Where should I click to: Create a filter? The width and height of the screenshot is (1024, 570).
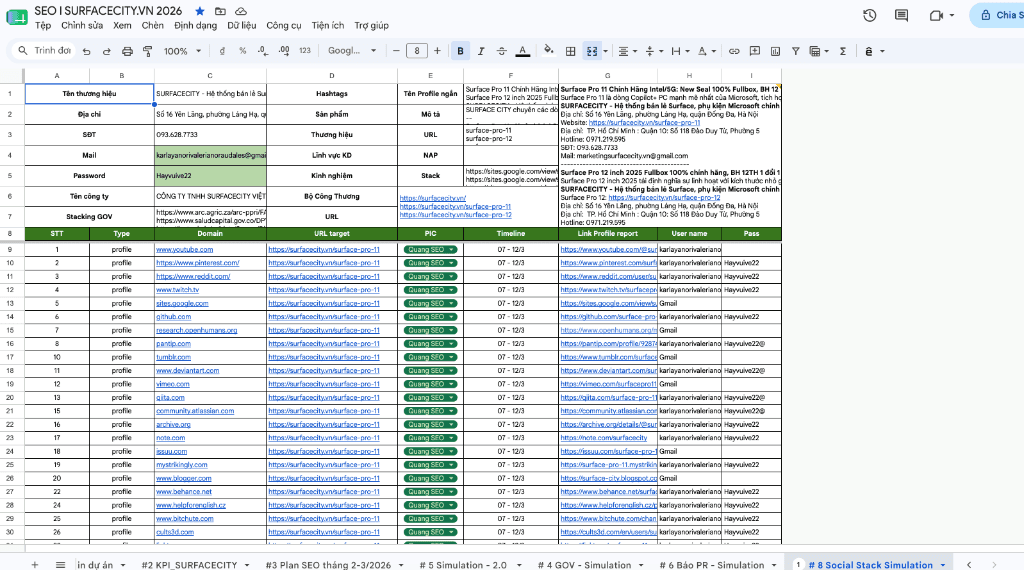point(795,51)
